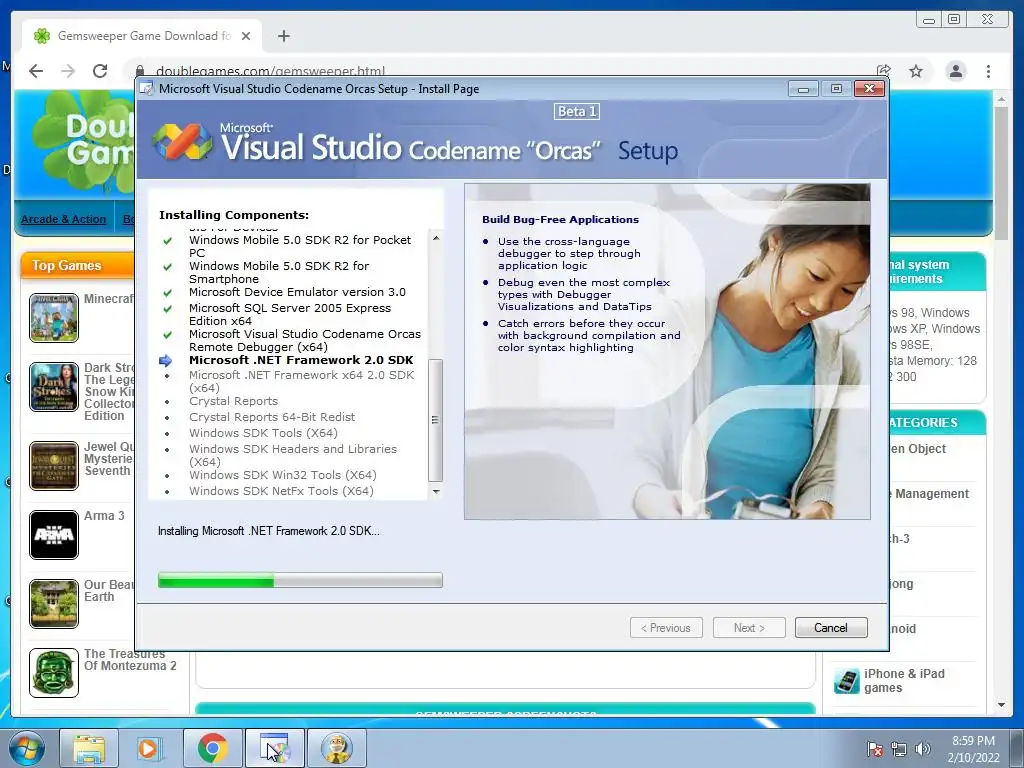Click blue arrow next to current component
The width and height of the screenshot is (1024, 768).
tap(166, 360)
